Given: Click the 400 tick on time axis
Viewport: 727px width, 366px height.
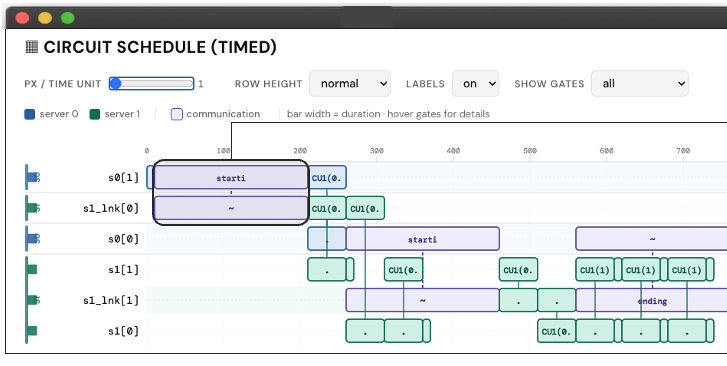Looking at the screenshot, I should 453,151.
